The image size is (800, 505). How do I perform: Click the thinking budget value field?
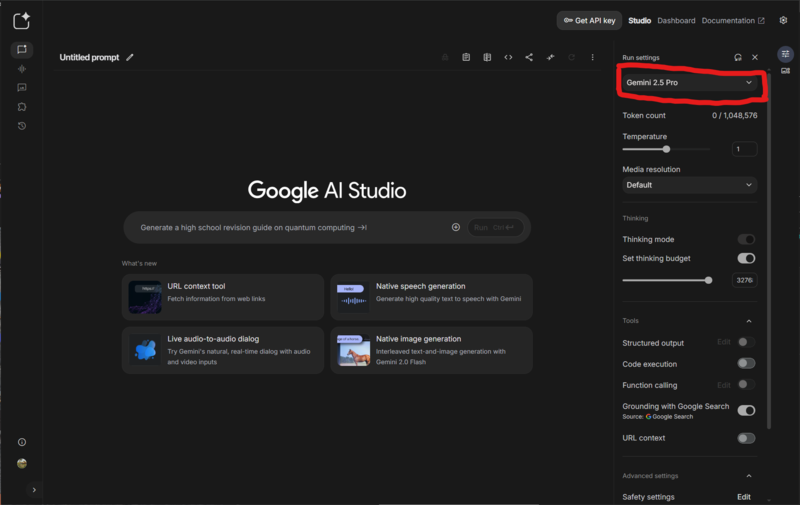[x=744, y=280]
